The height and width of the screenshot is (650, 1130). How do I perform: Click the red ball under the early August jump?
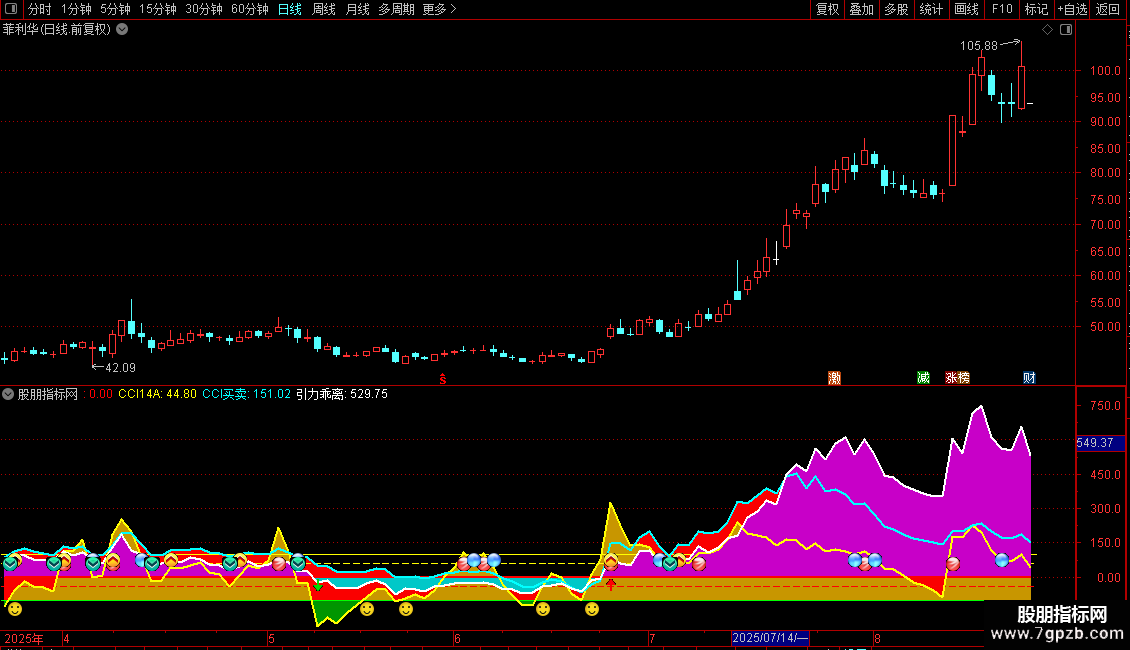pos(953,564)
